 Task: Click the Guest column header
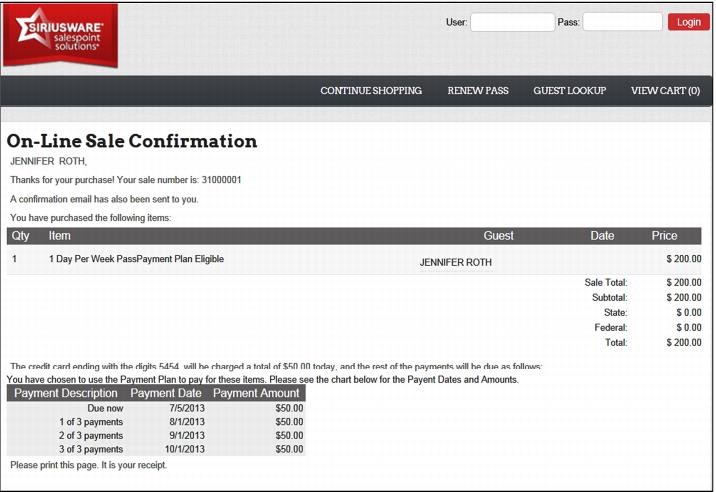pyautogui.click(x=499, y=236)
